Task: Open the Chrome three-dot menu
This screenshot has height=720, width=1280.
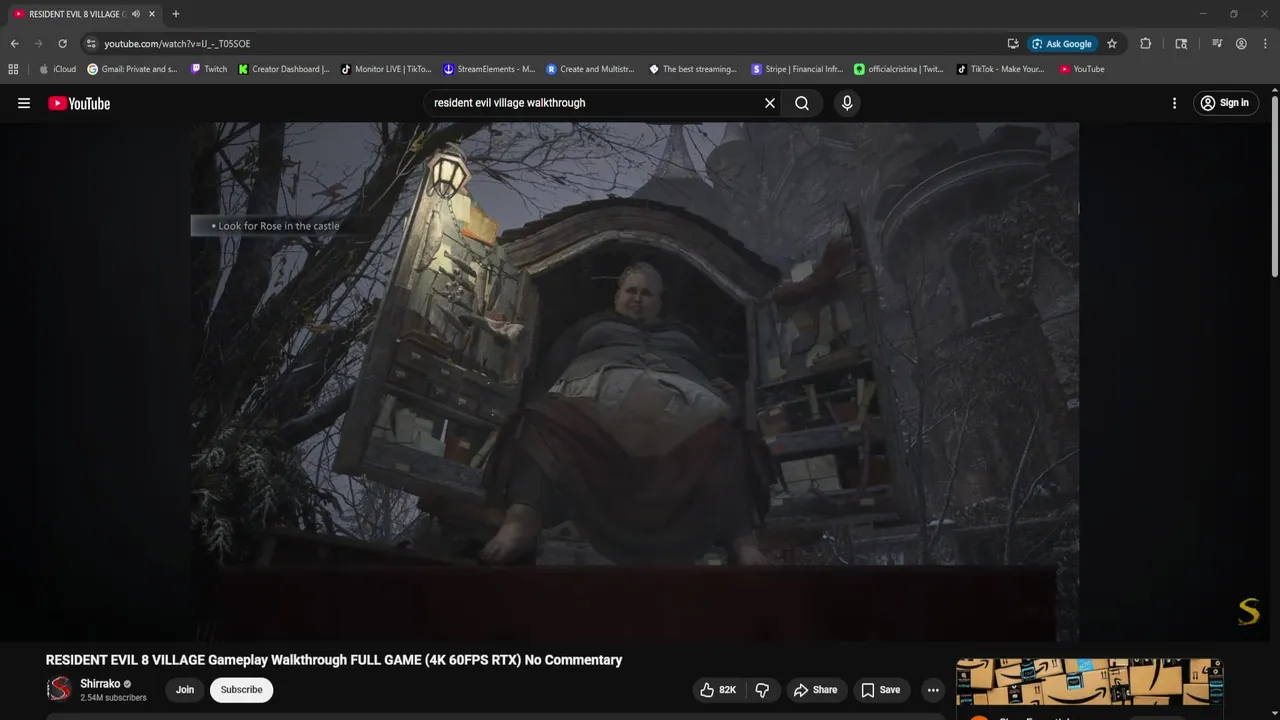Action: pos(1265,44)
